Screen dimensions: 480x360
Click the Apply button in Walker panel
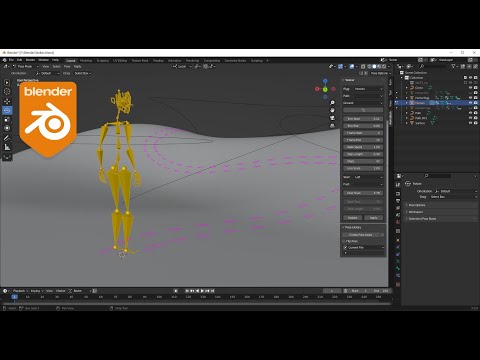(x=373, y=218)
